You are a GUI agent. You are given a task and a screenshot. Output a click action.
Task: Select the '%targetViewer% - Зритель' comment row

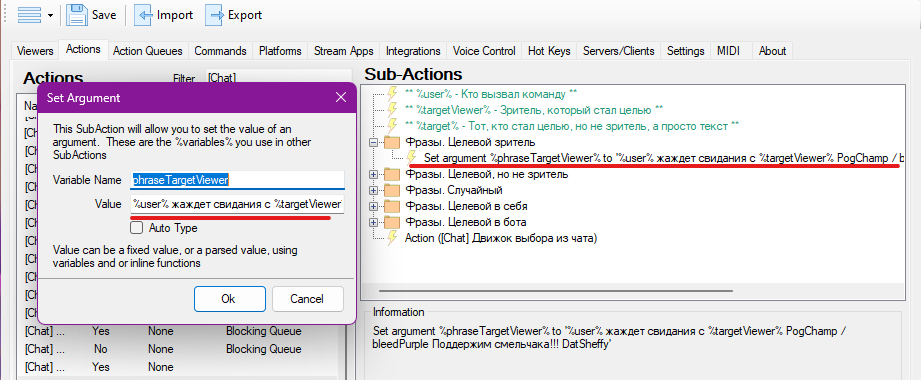[x=535, y=110]
